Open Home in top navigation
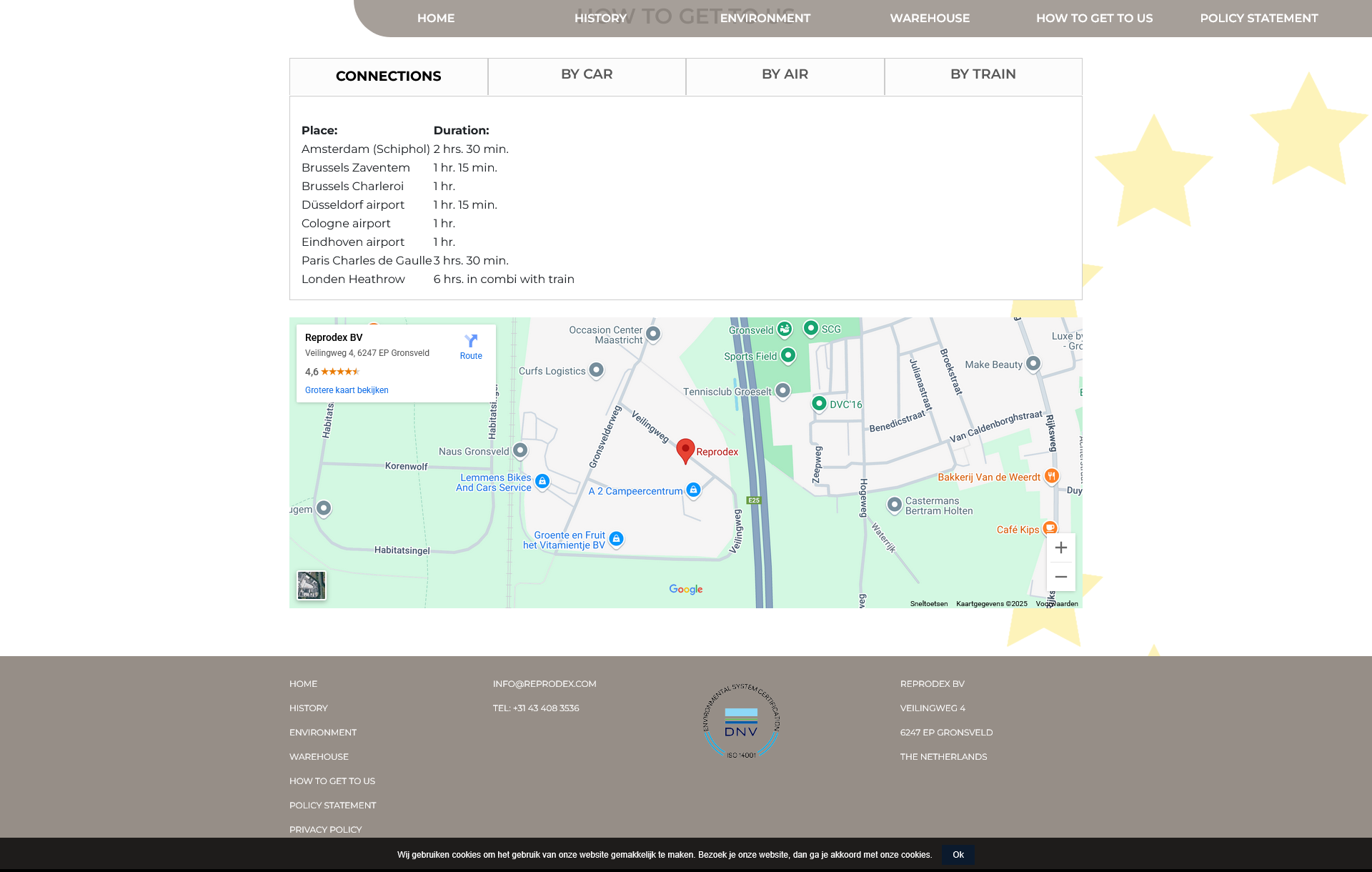The image size is (1372, 872). 436,18
